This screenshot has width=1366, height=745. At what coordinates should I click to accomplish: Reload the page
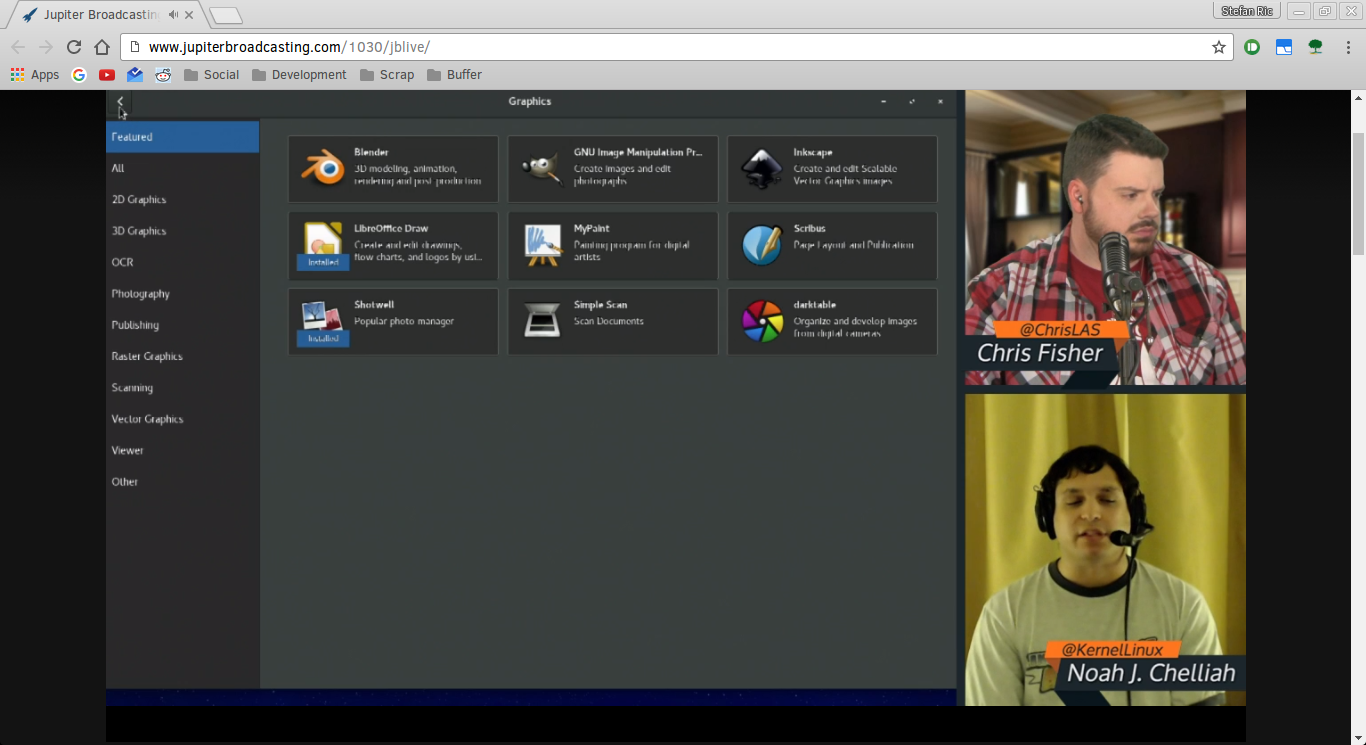point(74,47)
